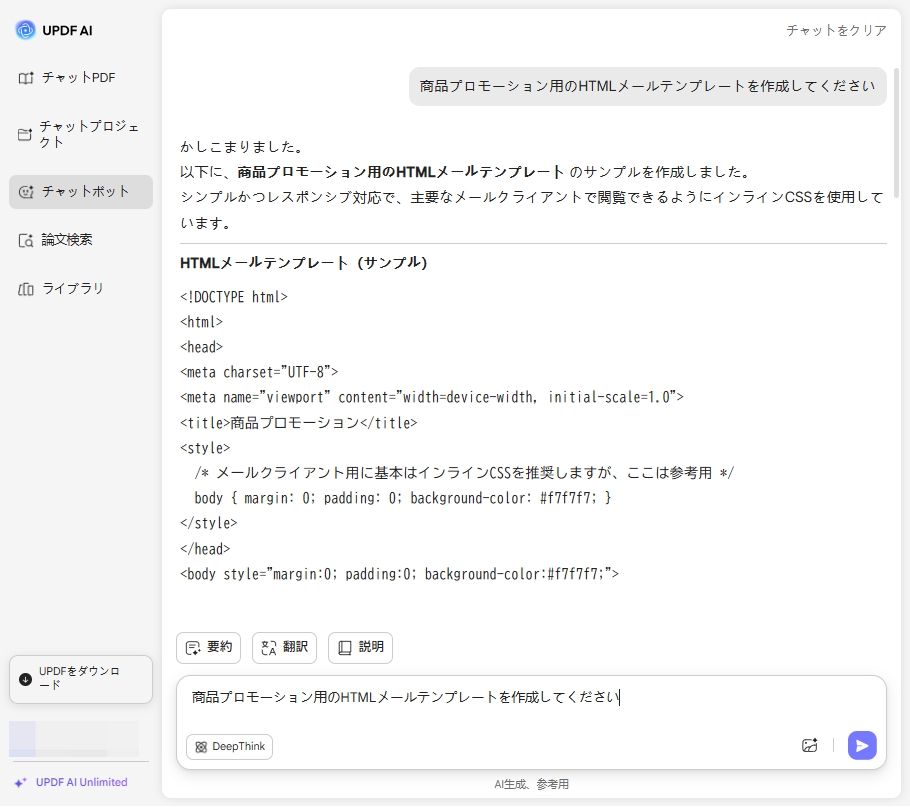Viewport: 910px width, 807px height.
Task: Click the user prompt message bubble
Action: 648,86
